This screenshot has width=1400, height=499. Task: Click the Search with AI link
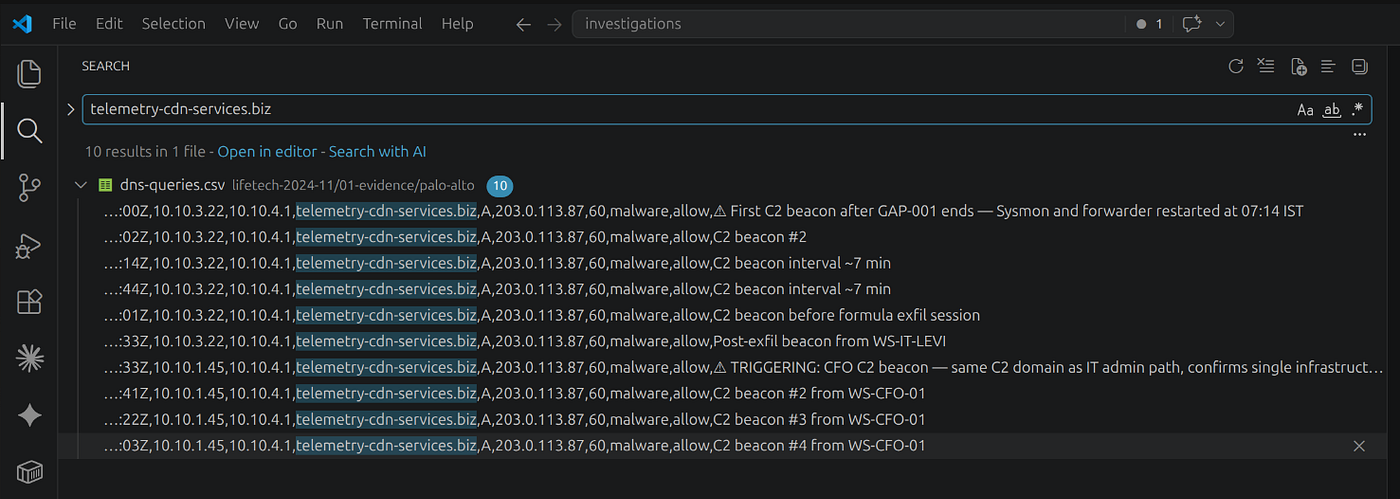(377, 152)
